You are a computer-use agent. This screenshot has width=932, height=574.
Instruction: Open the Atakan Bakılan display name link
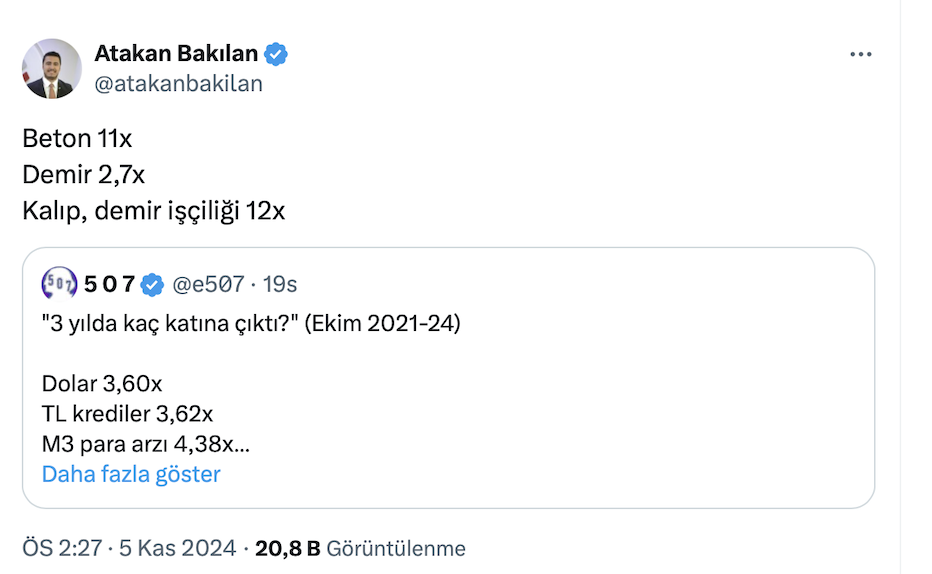(176, 54)
